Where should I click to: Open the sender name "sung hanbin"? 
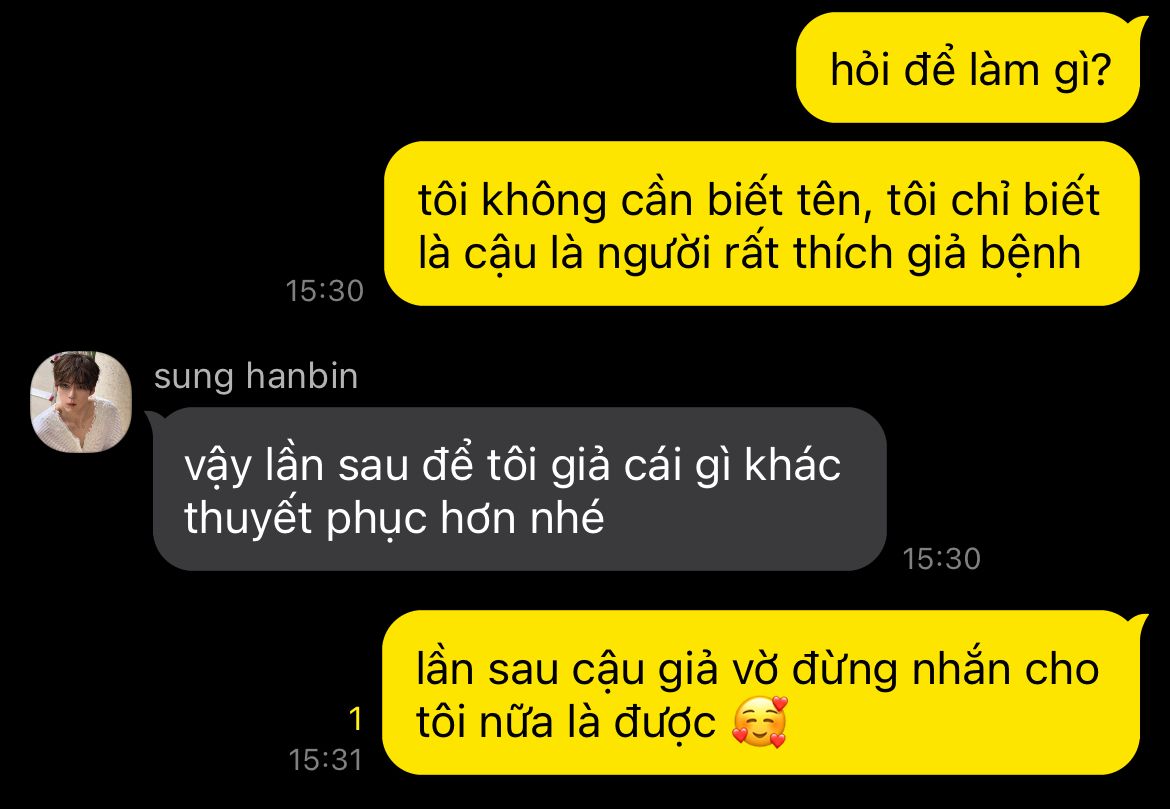(256, 376)
